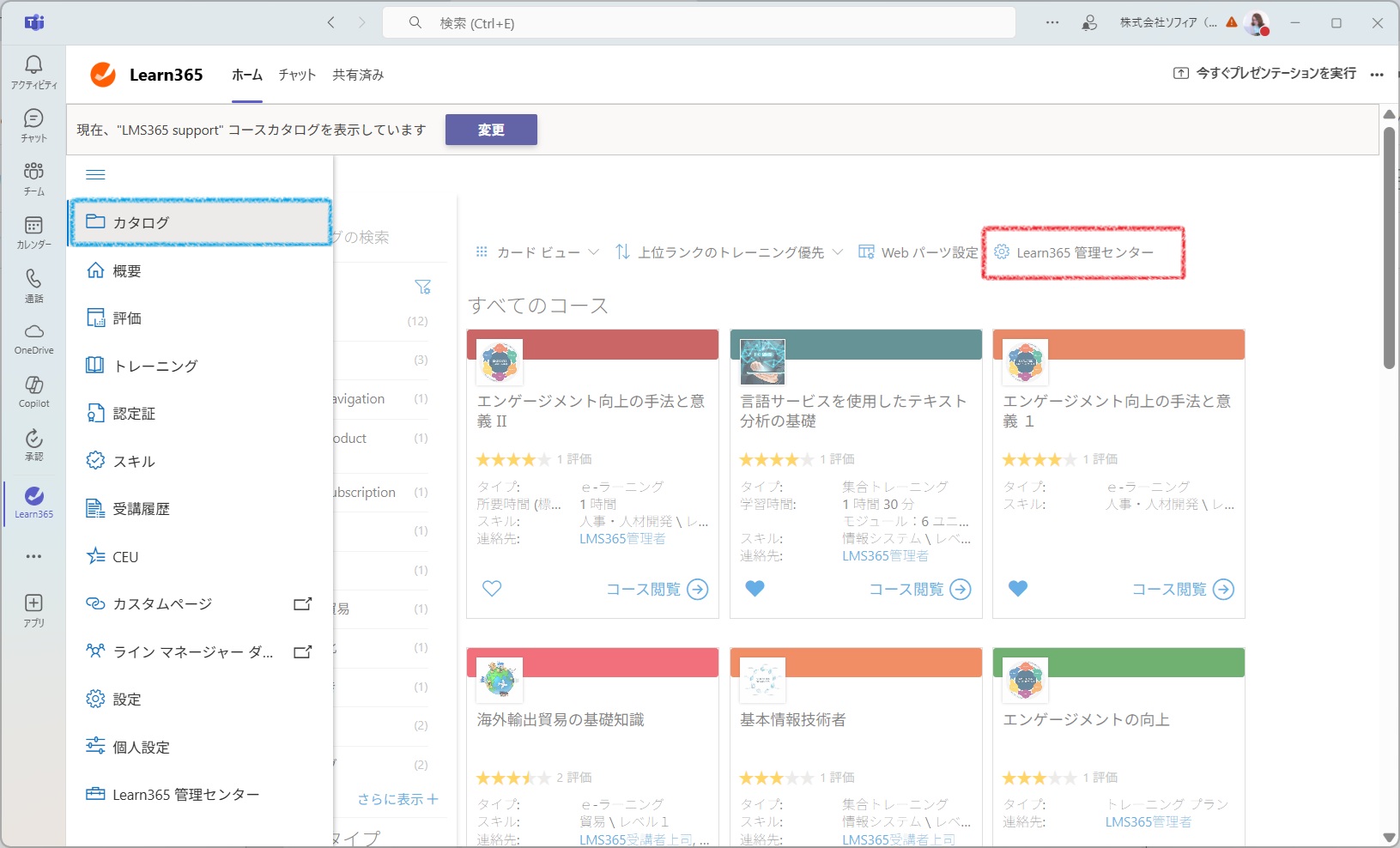Rate stars on 海外輸出貿易の基礎知識 card
Screen dimensions: 1400x848
tap(513, 778)
